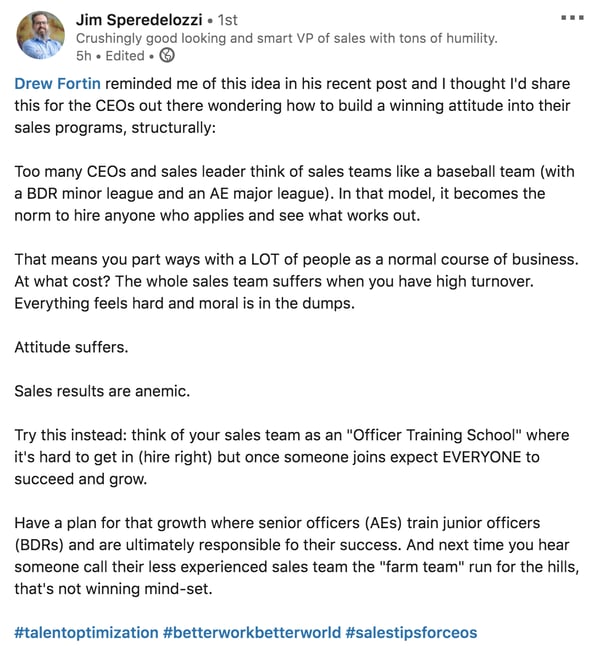Click the globe public visibility icon
This screenshot has height=649, width=600.
168,55
